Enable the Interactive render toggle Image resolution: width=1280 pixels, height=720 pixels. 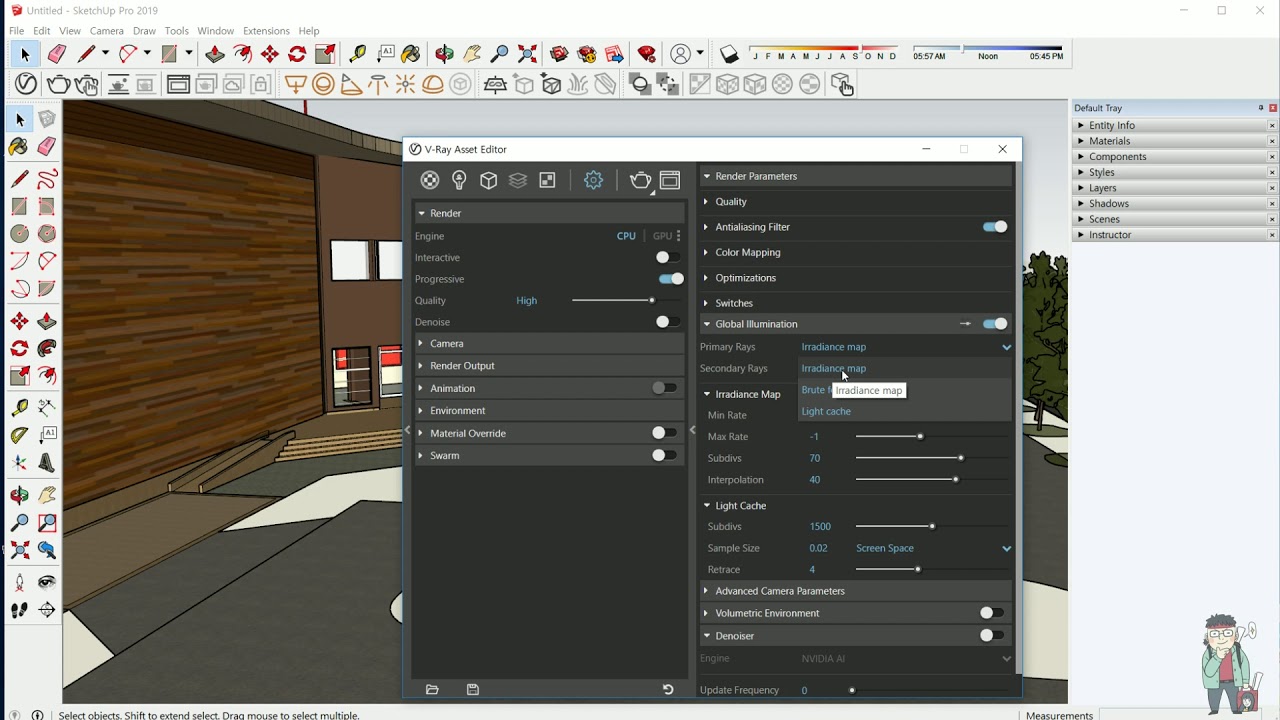pyautogui.click(x=668, y=257)
